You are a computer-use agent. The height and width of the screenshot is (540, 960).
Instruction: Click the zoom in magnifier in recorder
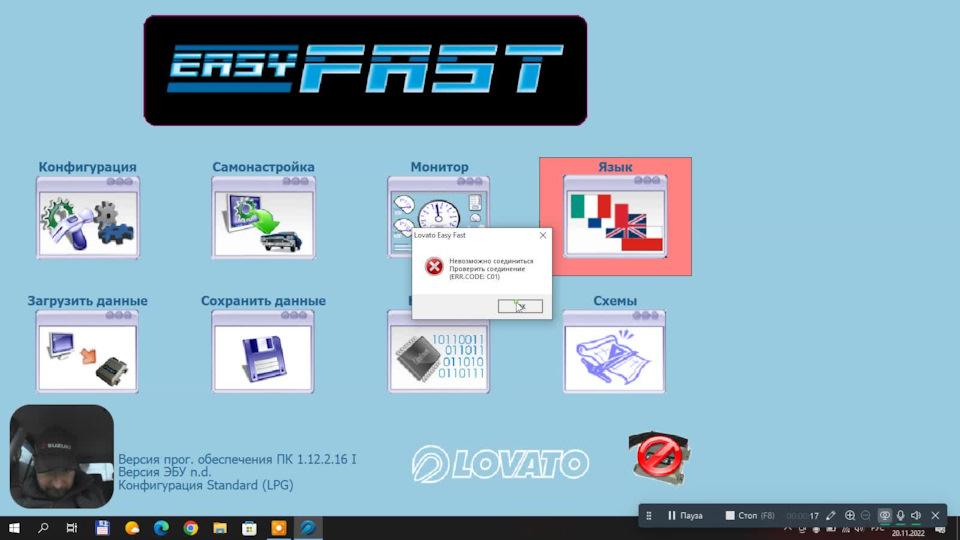pos(850,516)
